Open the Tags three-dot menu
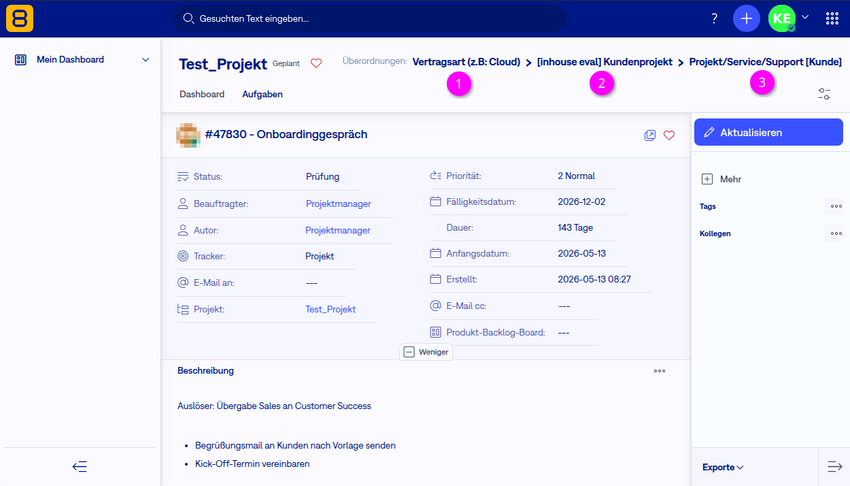The width and height of the screenshot is (850, 486). (x=836, y=206)
